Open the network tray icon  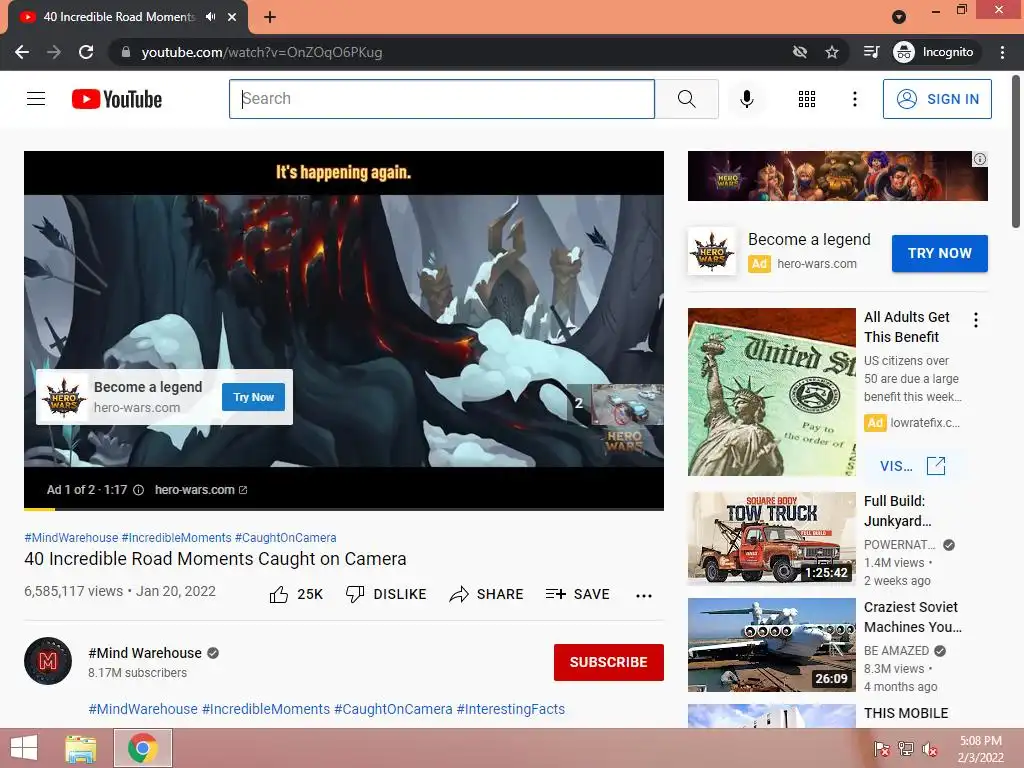[906, 749]
